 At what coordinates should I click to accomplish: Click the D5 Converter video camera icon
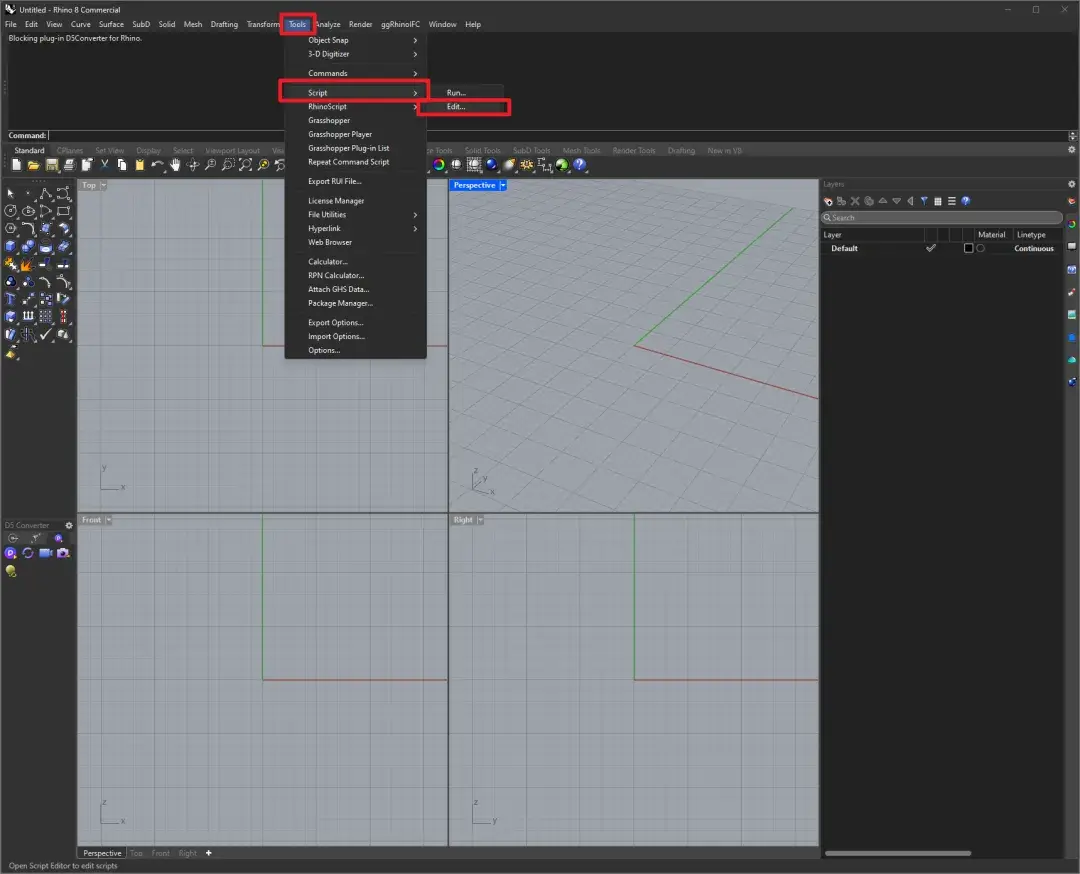click(45, 553)
